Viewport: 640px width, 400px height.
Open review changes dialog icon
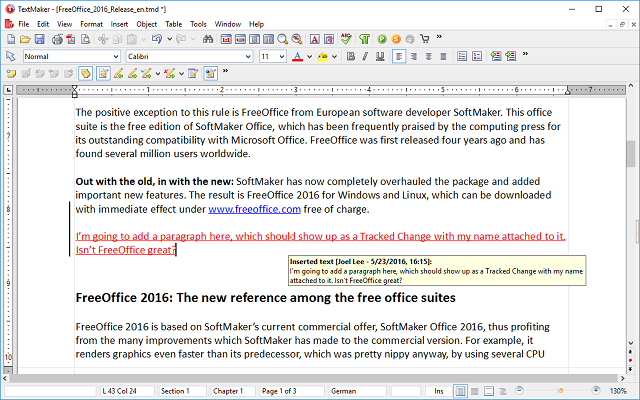(193, 73)
